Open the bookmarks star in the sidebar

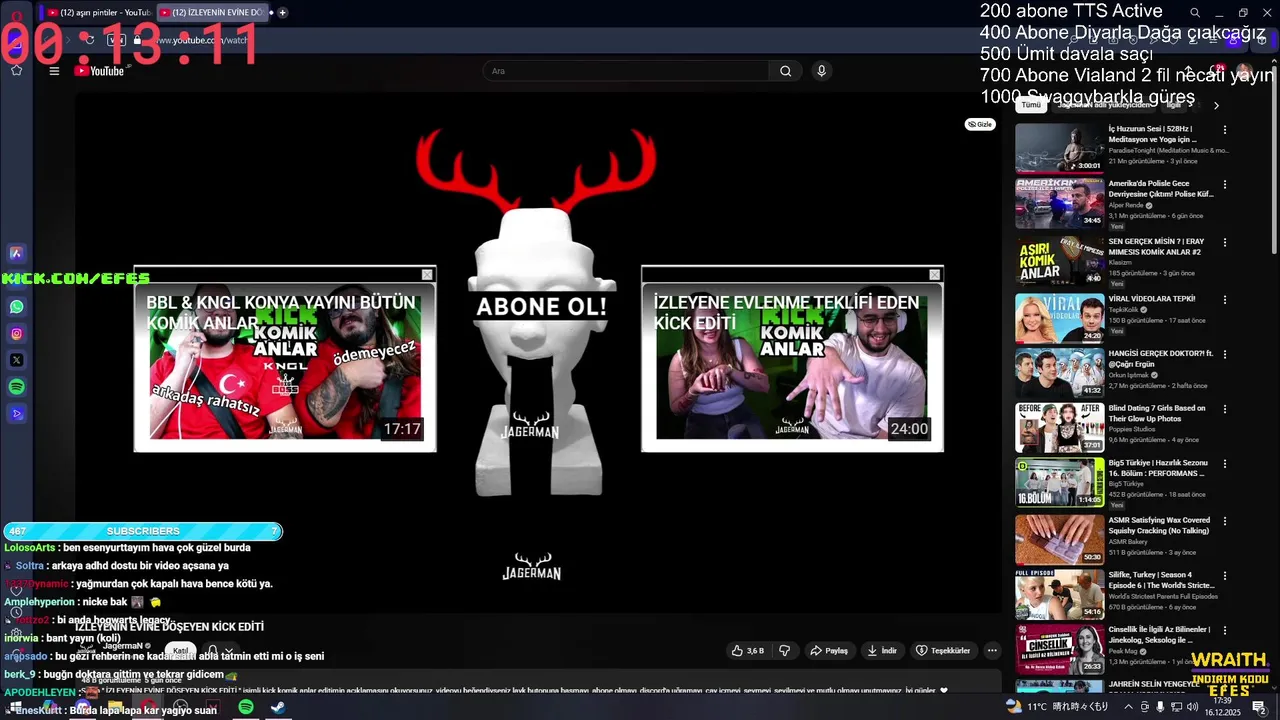pyautogui.click(x=16, y=70)
